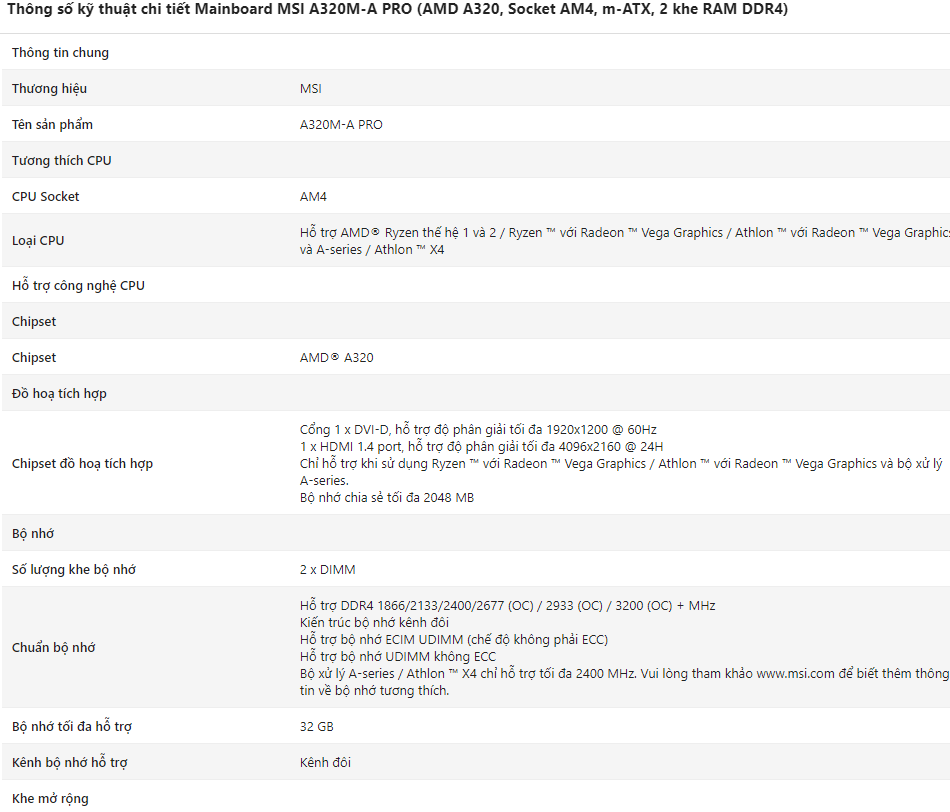
Task: Click the 'Hỗ trợ công nghệ CPU' row
Action: pos(78,285)
